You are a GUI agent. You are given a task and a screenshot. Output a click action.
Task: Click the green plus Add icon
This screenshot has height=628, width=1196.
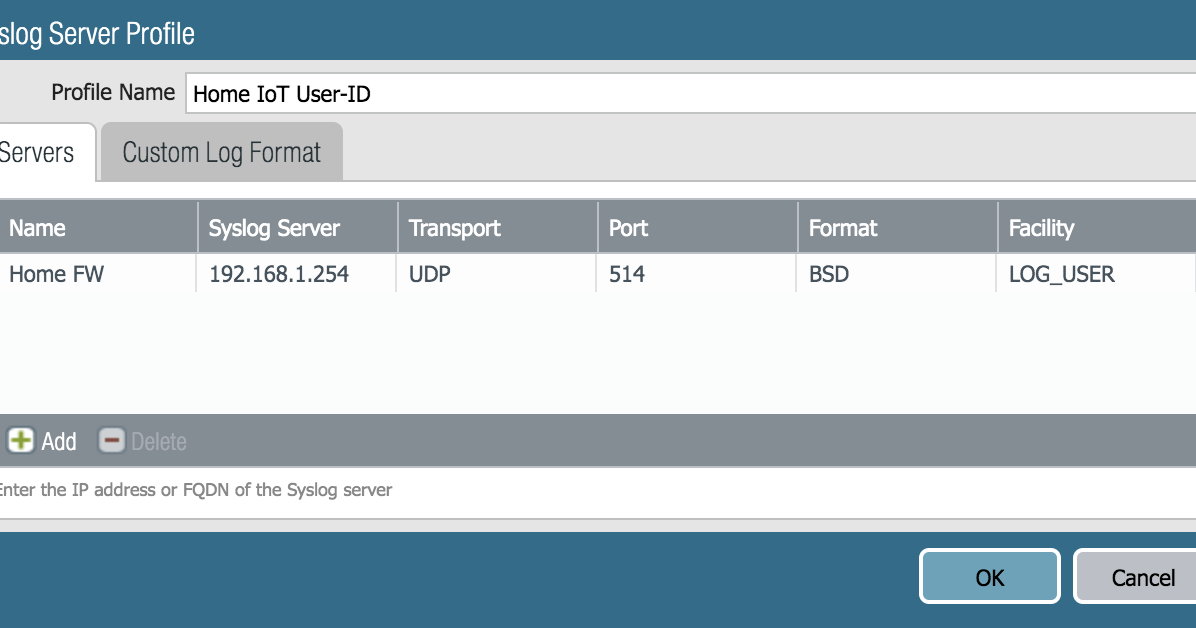21,440
